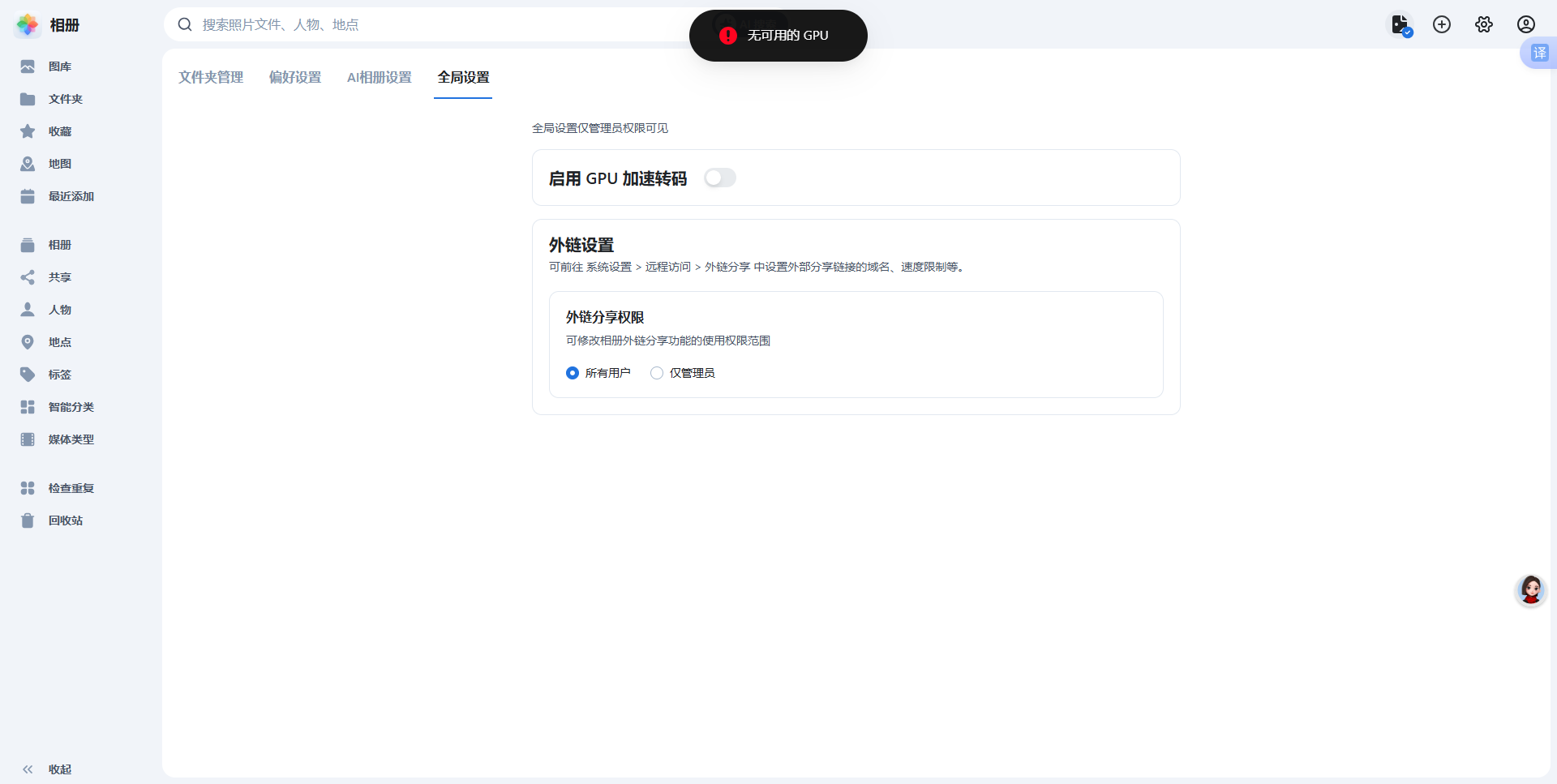Open 收藏 label in the sidebar
This screenshot has width=1557, height=784.
click(x=60, y=131)
